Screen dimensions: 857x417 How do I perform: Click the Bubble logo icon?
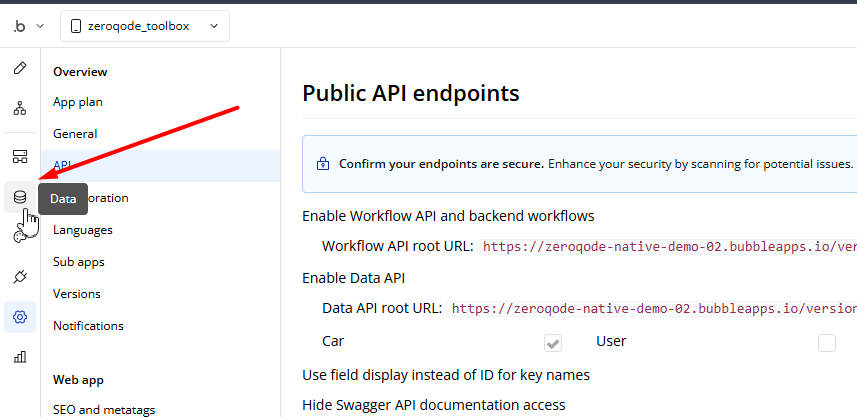coord(18,26)
